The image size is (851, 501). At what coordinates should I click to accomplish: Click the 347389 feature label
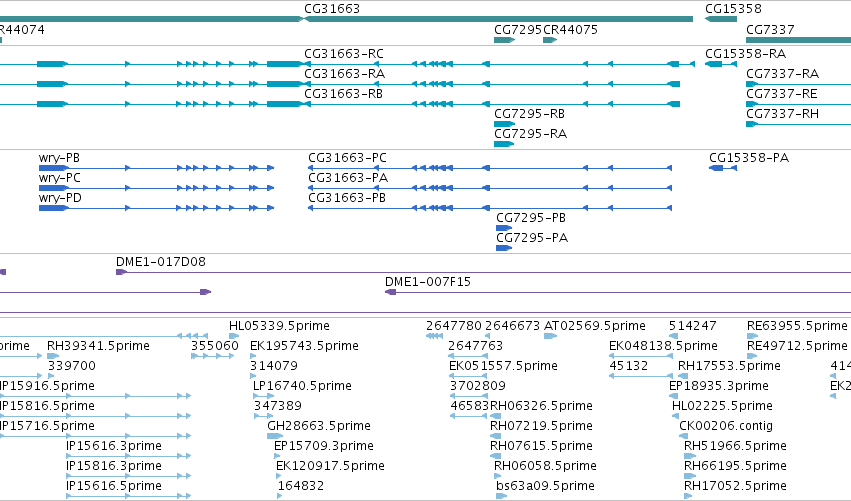pos(277,407)
